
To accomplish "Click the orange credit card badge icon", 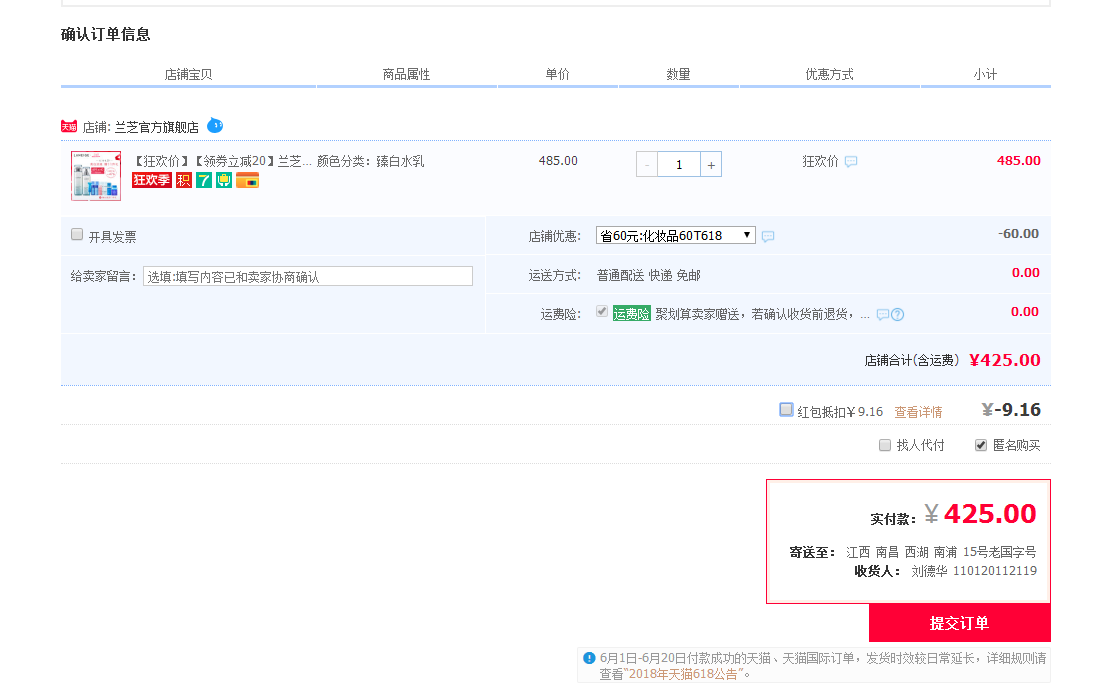I will (247, 180).
